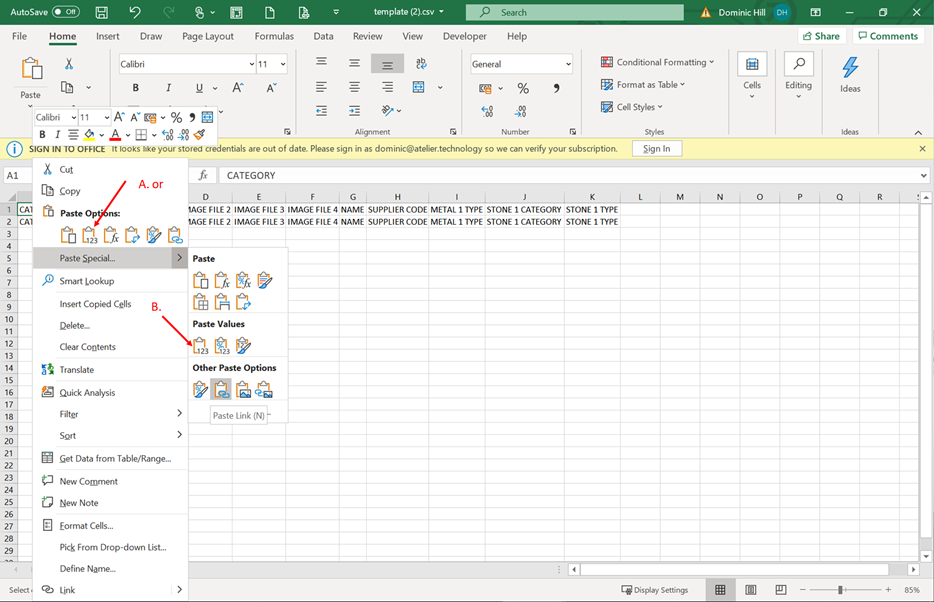
Task: Click Paste Values icon under Paste Options
Action: click(89, 235)
